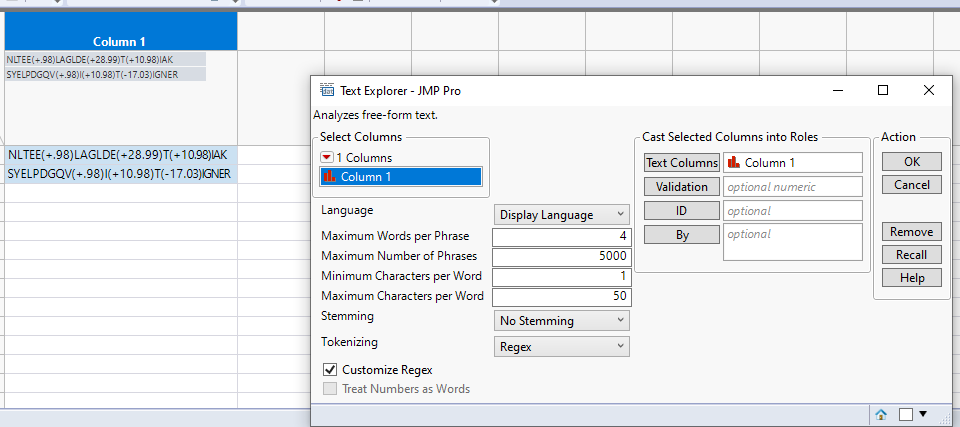Viewport: 960px width, 427px height.
Task: Open the Language dropdown
Action: (x=562, y=215)
